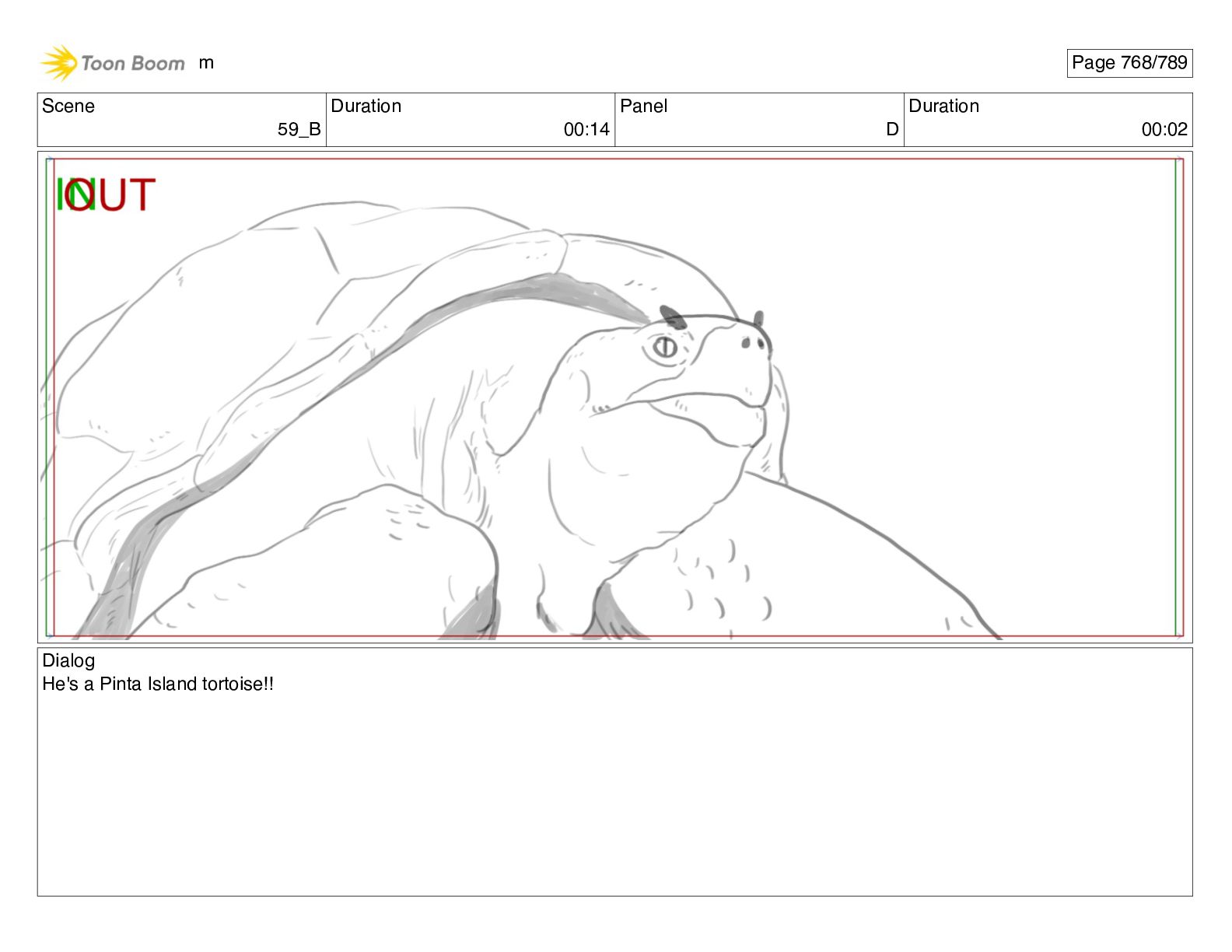Viewport: 1232px width, 952px height.
Task: Click the Toon Boom logo icon
Action: click(59, 63)
